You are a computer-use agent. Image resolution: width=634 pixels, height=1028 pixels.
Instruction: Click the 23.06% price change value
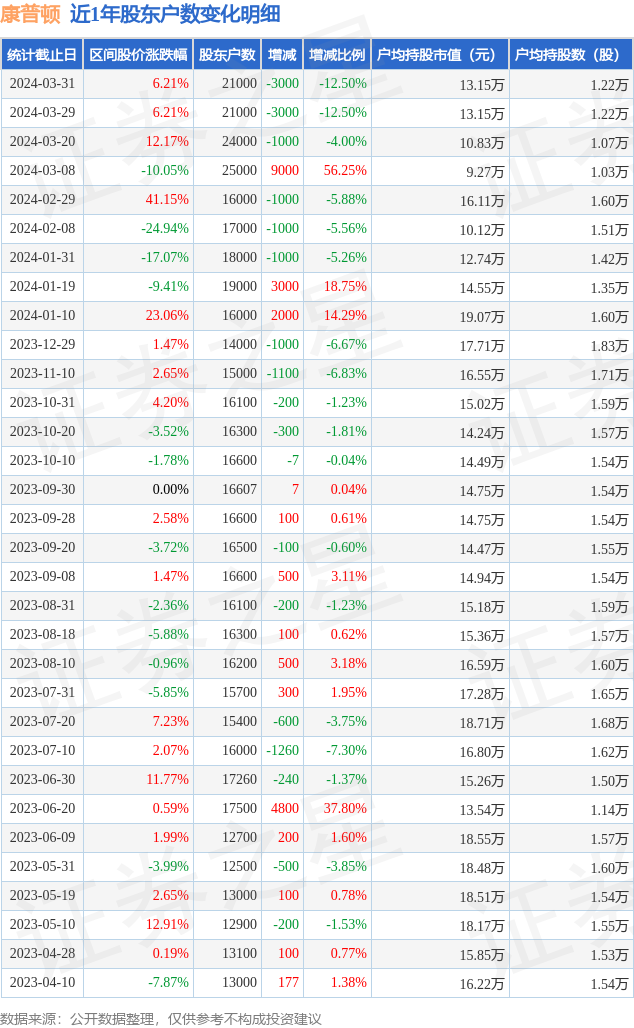(x=167, y=315)
